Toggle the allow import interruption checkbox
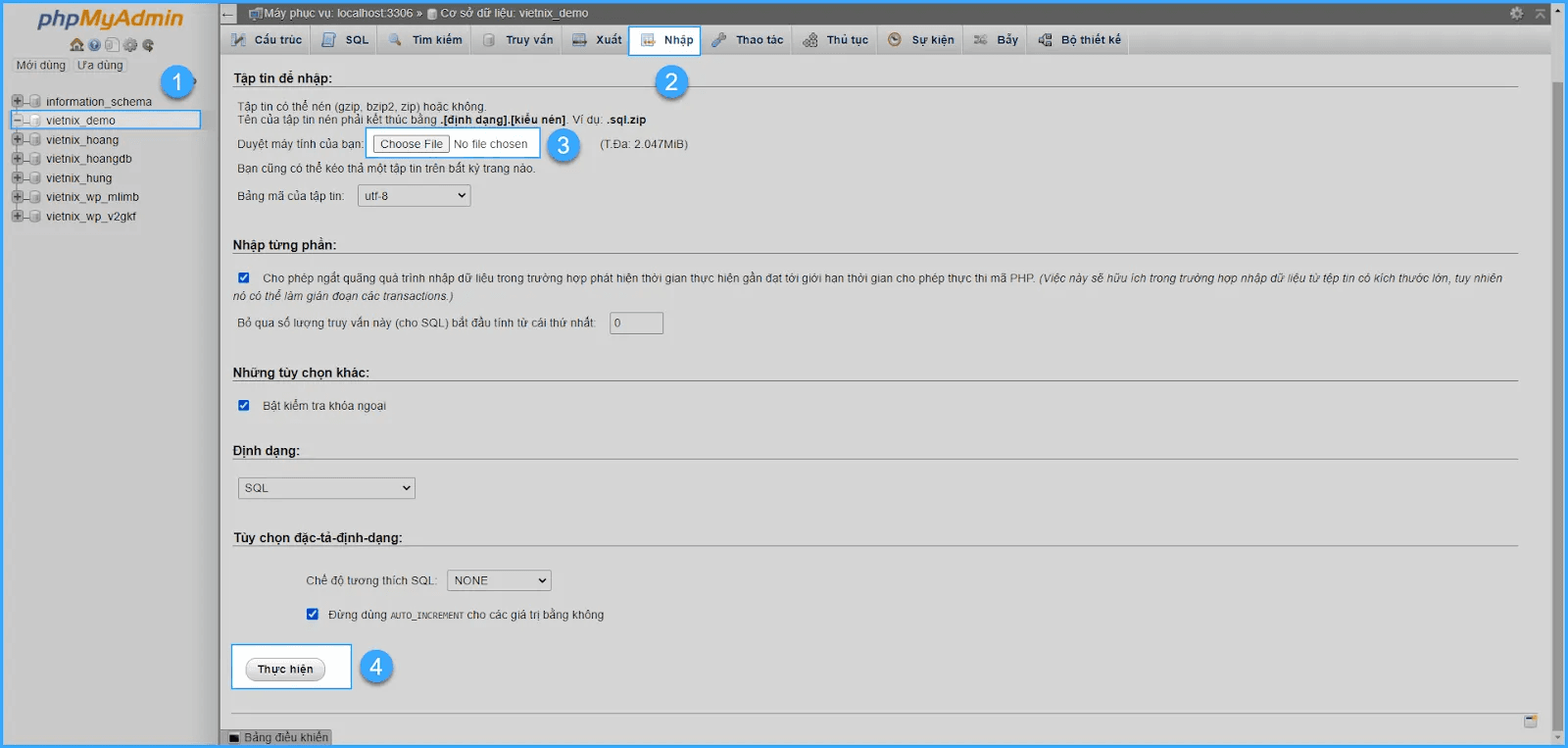Screen dimensions: 1568x748 tap(244, 278)
